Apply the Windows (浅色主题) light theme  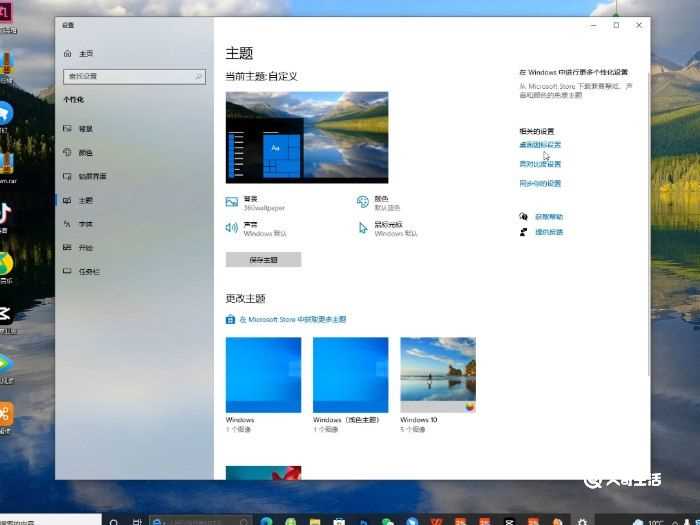(350, 374)
